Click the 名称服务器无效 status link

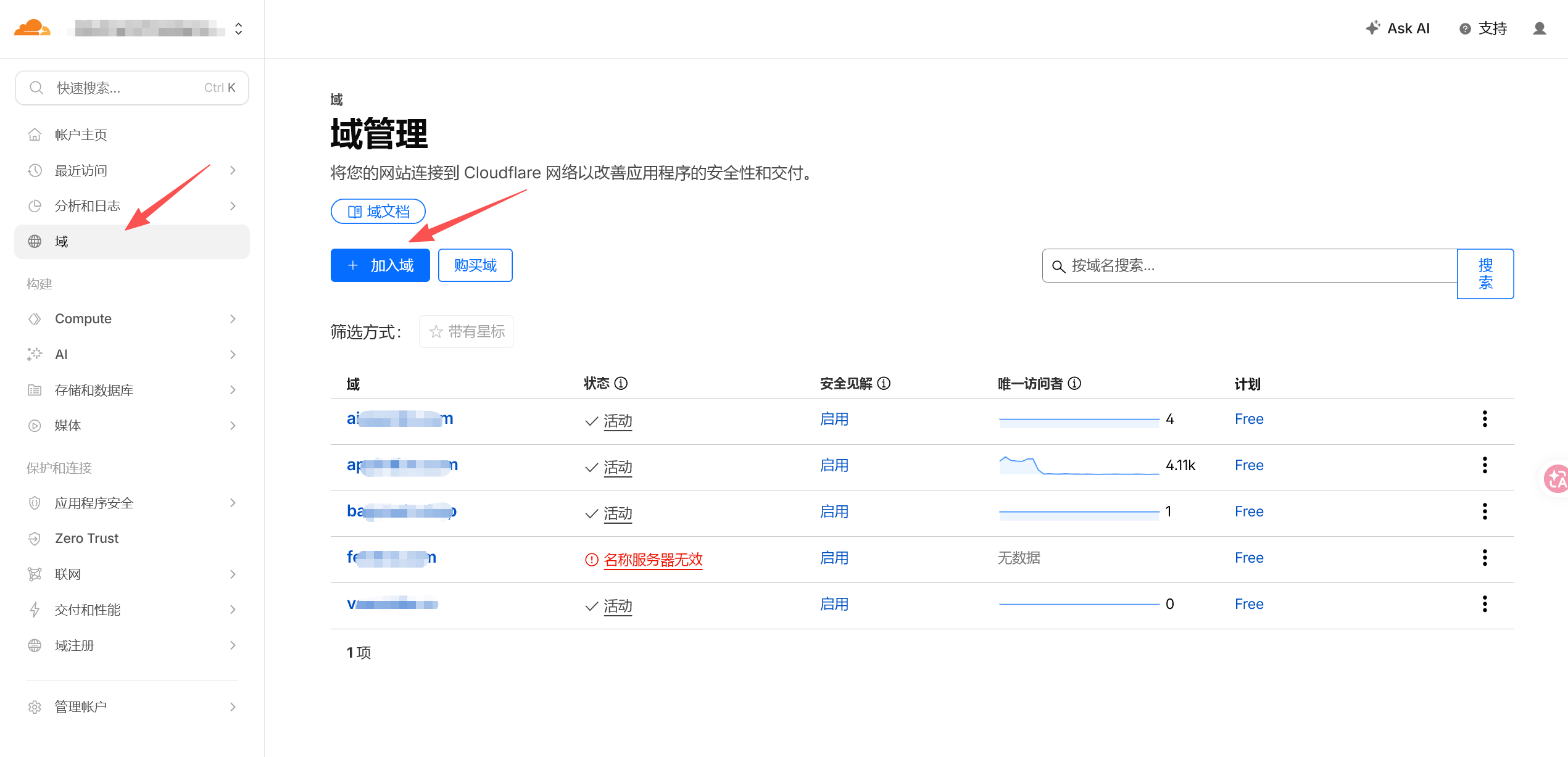pyautogui.click(x=653, y=560)
